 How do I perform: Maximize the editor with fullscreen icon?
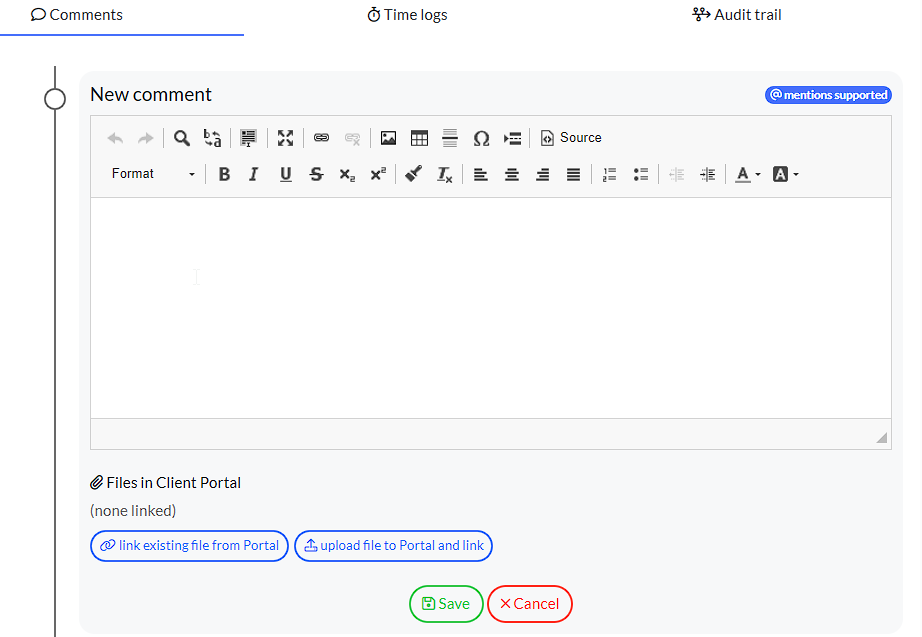(x=286, y=138)
